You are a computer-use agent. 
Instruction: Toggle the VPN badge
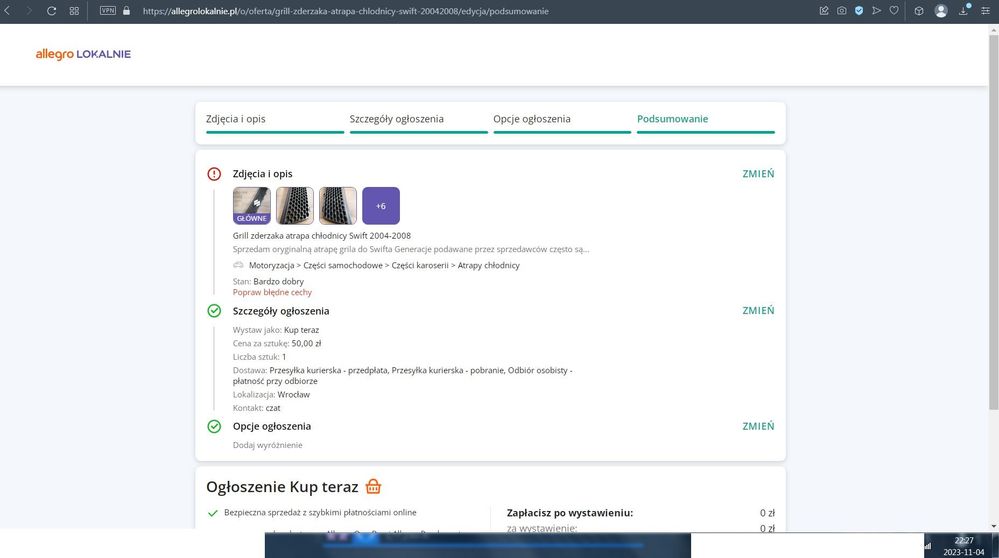click(108, 11)
